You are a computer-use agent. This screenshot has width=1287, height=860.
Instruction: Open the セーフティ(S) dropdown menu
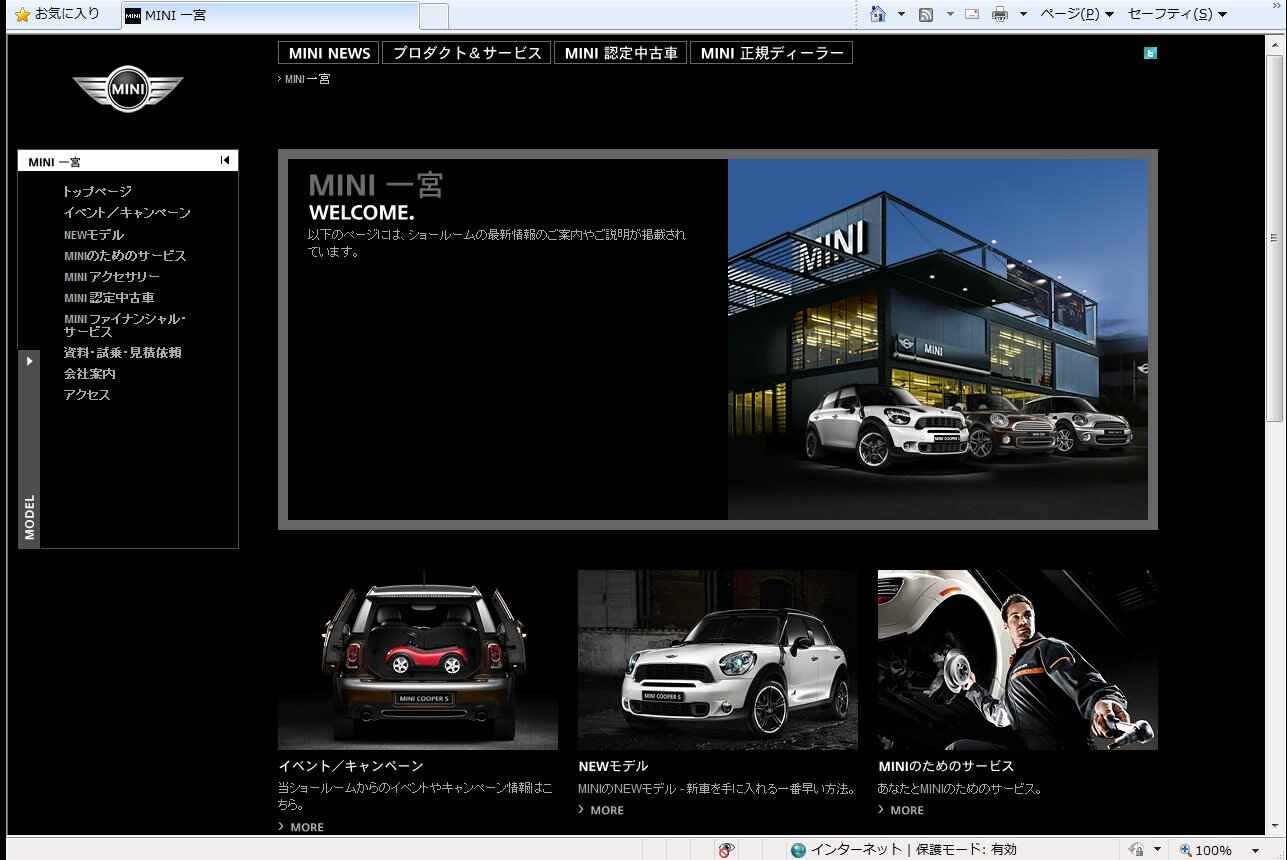coord(1177,14)
